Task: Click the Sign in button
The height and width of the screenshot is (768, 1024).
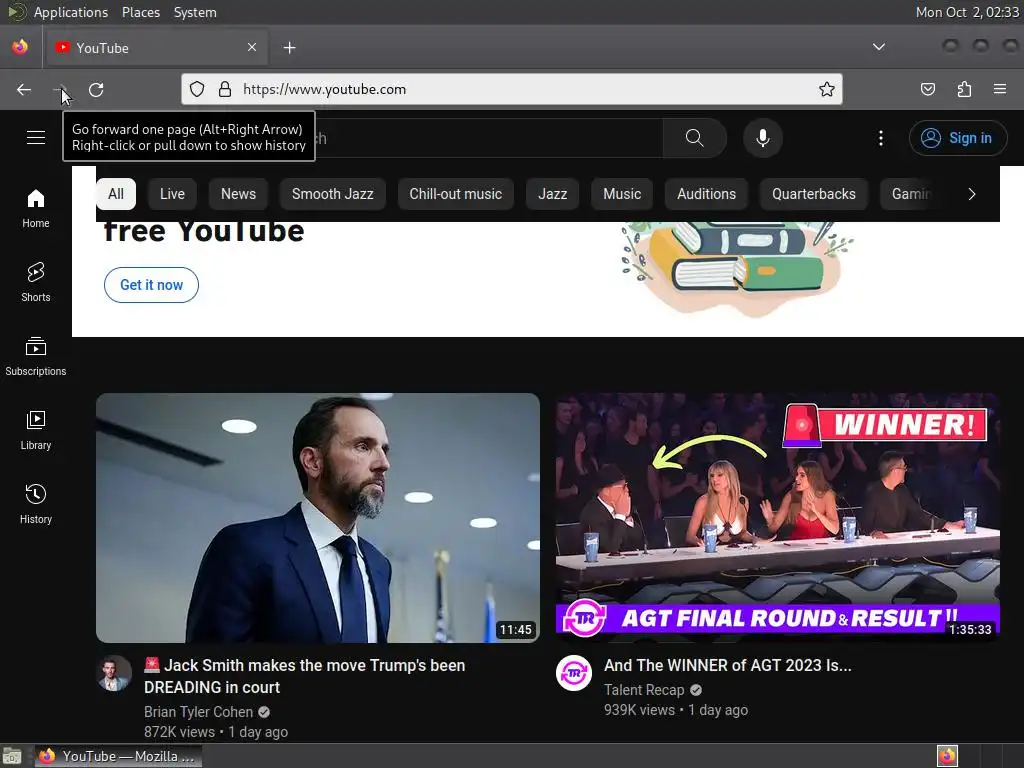Action: pos(957,138)
